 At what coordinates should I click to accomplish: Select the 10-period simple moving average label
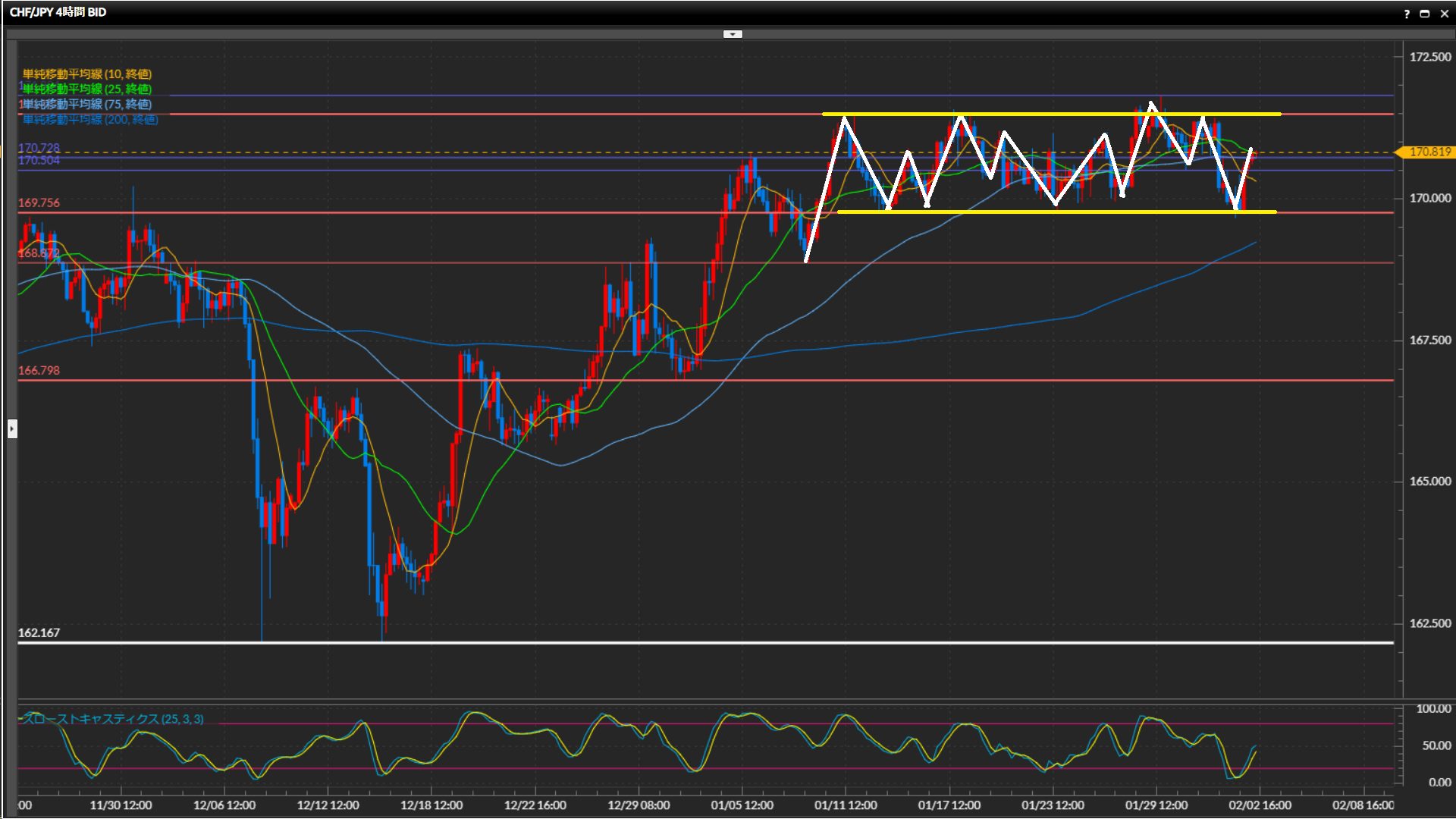pos(87,74)
